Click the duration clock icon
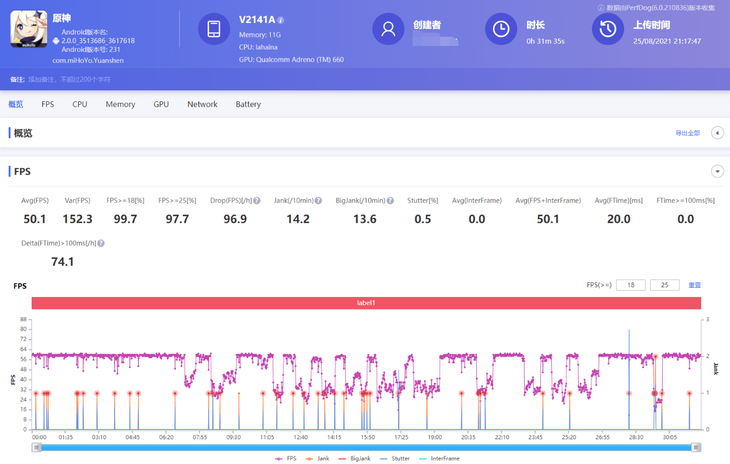The height and width of the screenshot is (464, 730). coord(501,30)
